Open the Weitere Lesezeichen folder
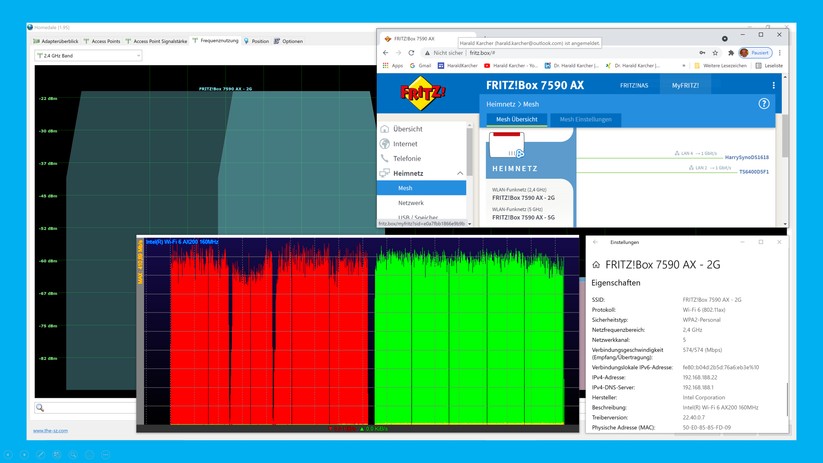This screenshot has width=823, height=463. click(720, 66)
